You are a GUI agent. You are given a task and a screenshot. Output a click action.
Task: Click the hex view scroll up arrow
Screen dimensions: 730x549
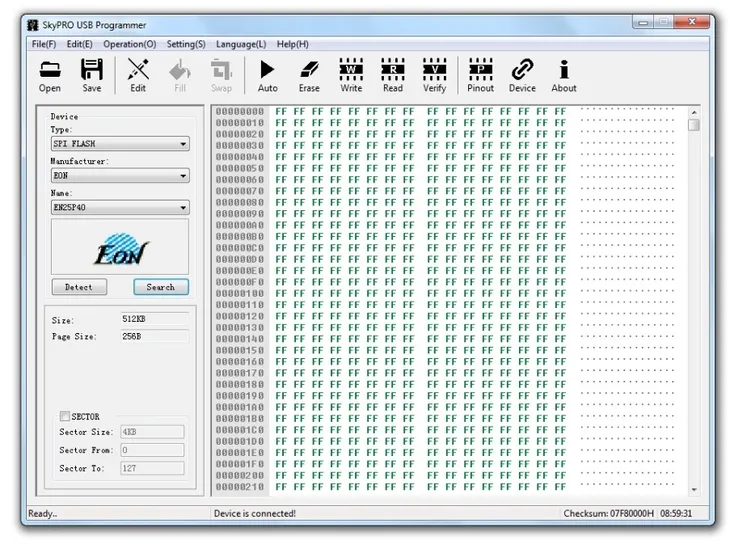point(694,112)
